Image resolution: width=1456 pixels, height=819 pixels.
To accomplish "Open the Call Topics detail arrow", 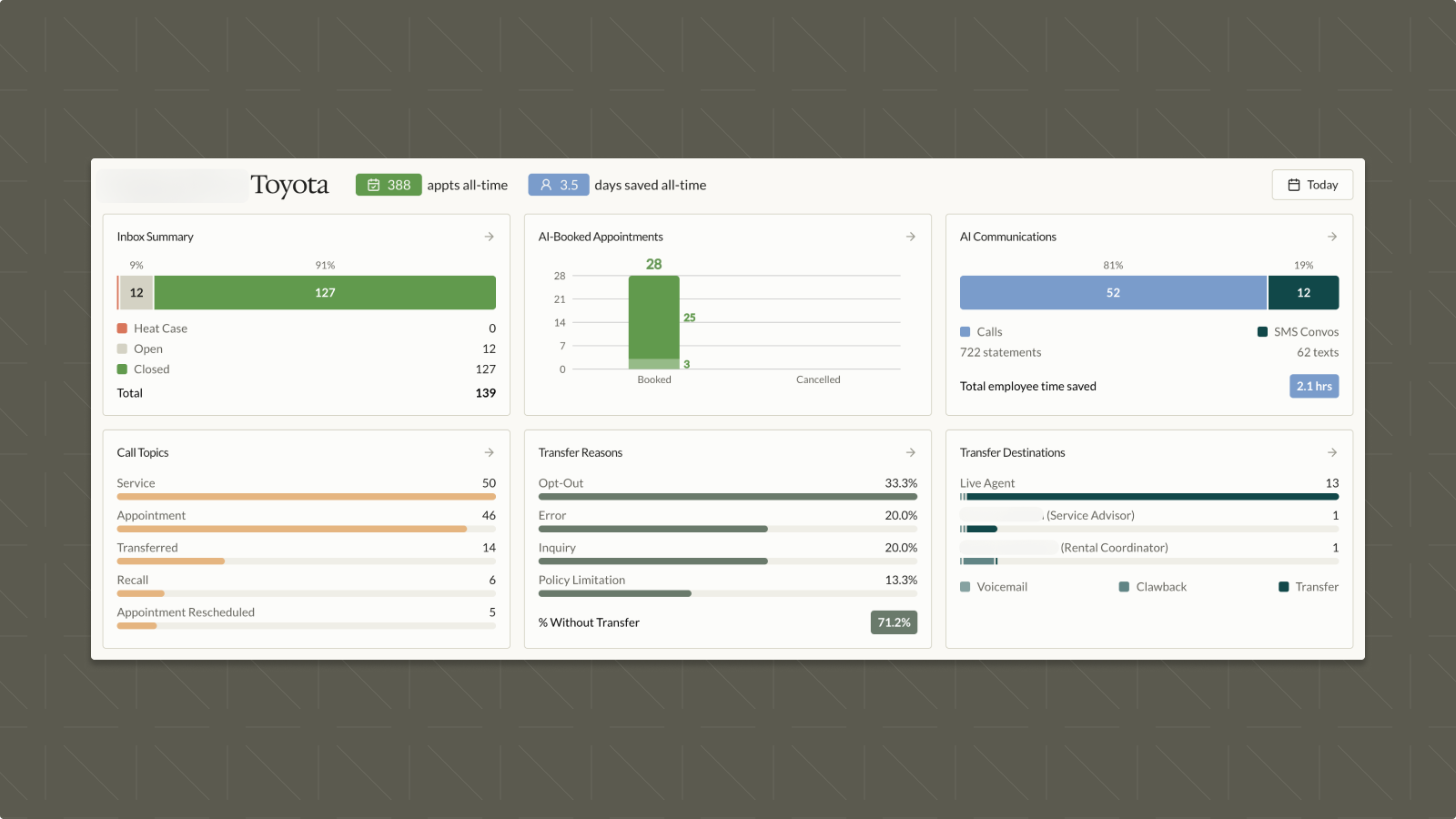I will pos(489,452).
